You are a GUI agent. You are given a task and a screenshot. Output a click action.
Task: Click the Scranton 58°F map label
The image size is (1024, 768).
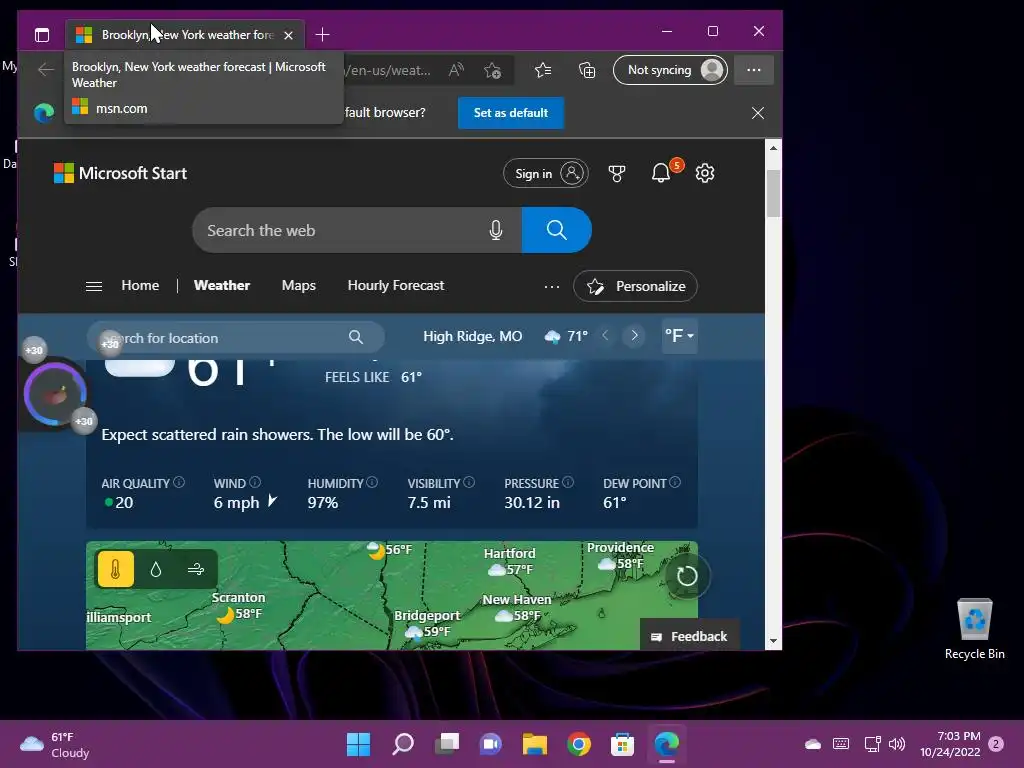(238, 606)
